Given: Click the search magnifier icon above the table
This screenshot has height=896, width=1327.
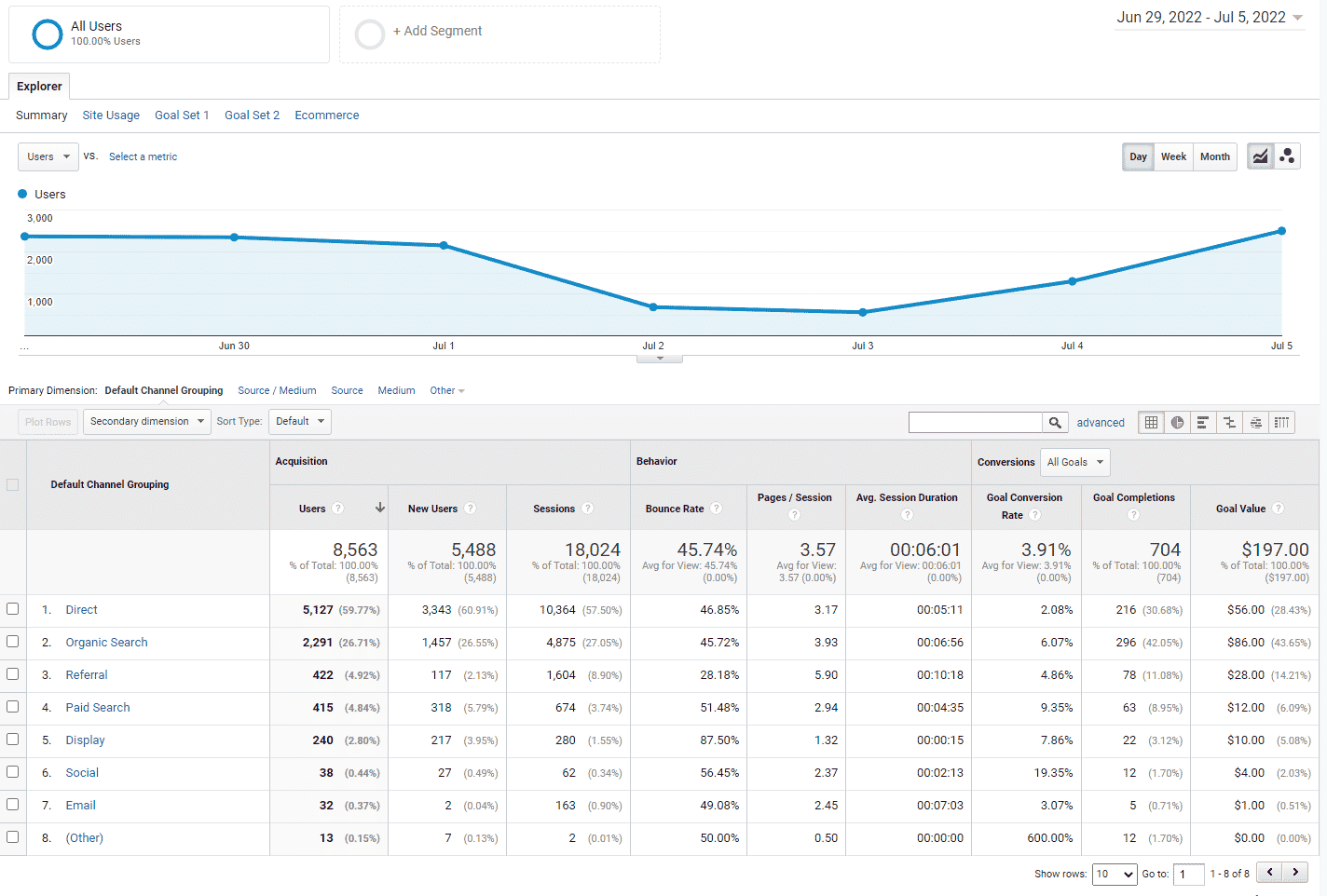Looking at the screenshot, I should pyautogui.click(x=1055, y=422).
